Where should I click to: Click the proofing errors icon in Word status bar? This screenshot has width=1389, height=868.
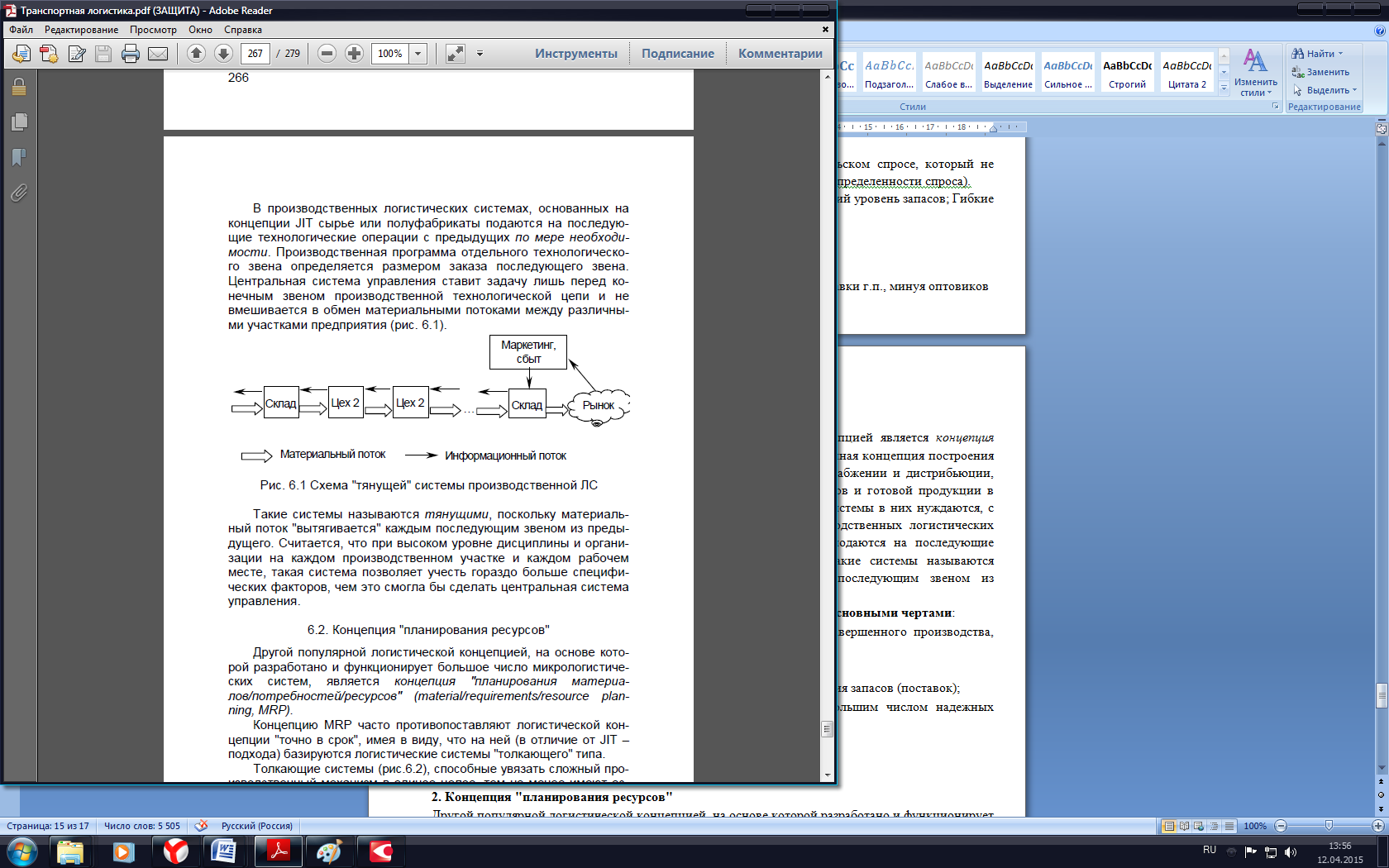point(201,825)
